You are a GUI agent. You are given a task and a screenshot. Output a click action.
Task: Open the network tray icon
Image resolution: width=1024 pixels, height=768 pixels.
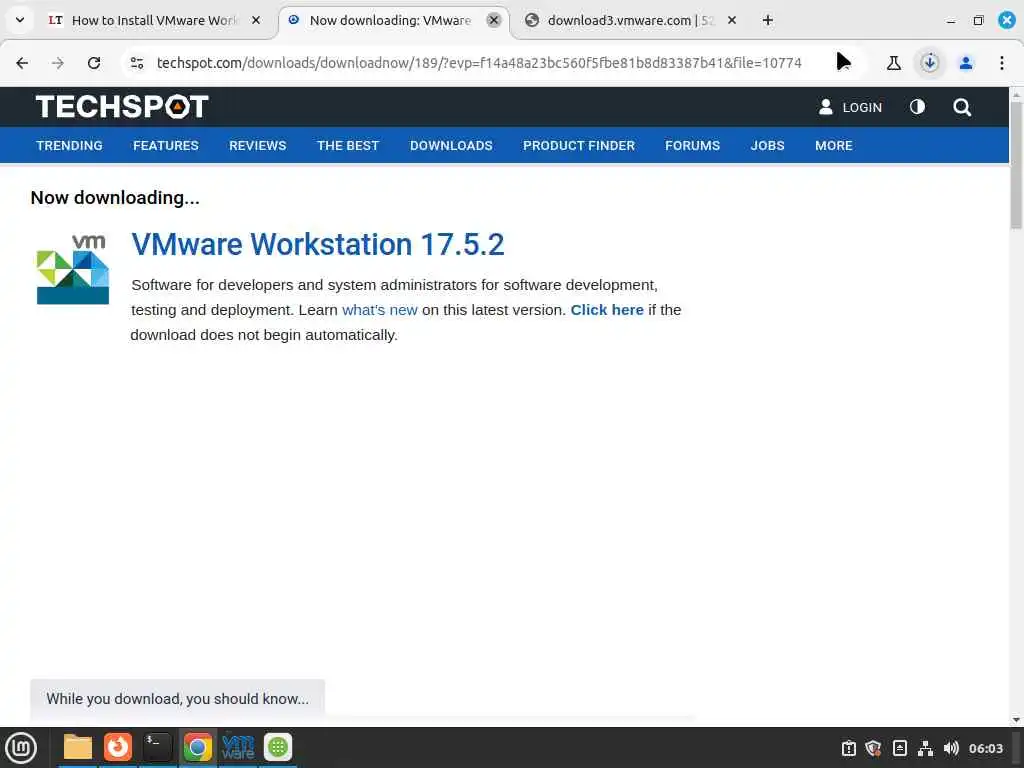925,748
